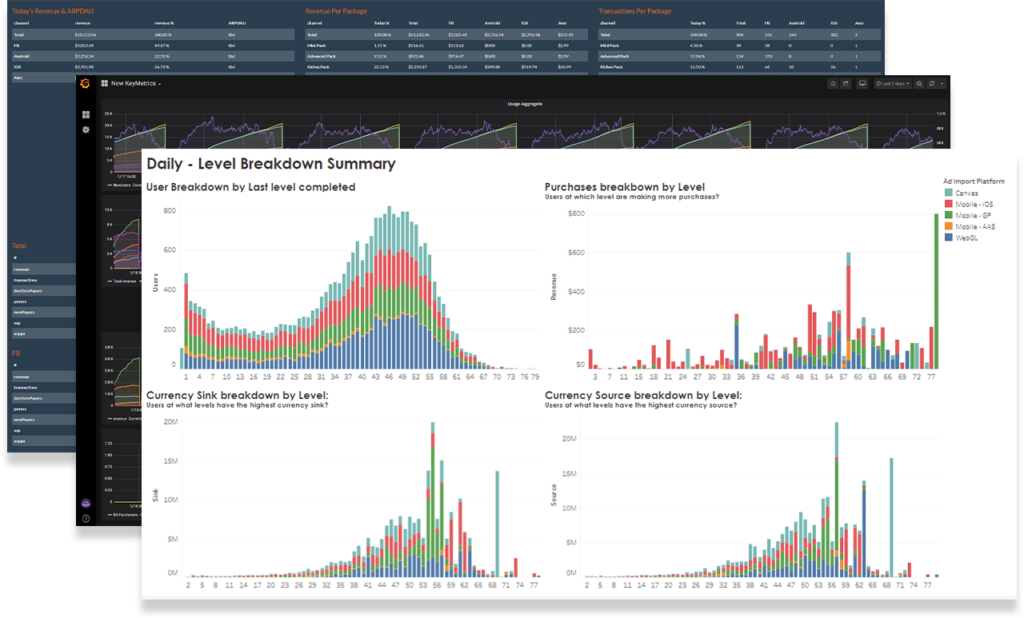Open the configuration gear in sidebar
Screen dimensions: 1024x618
[85, 130]
